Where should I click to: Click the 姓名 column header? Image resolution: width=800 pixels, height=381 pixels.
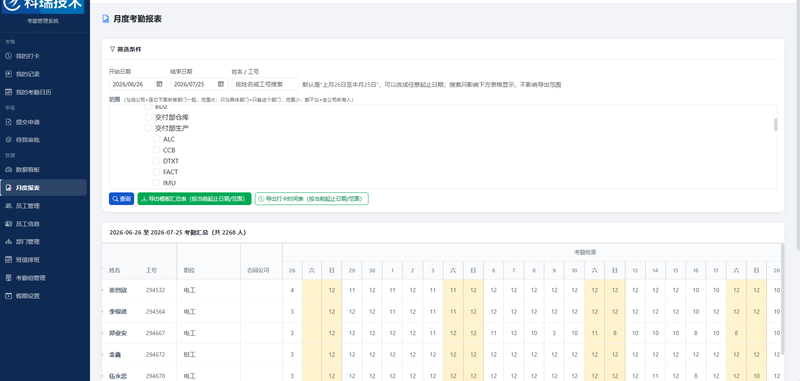point(114,270)
